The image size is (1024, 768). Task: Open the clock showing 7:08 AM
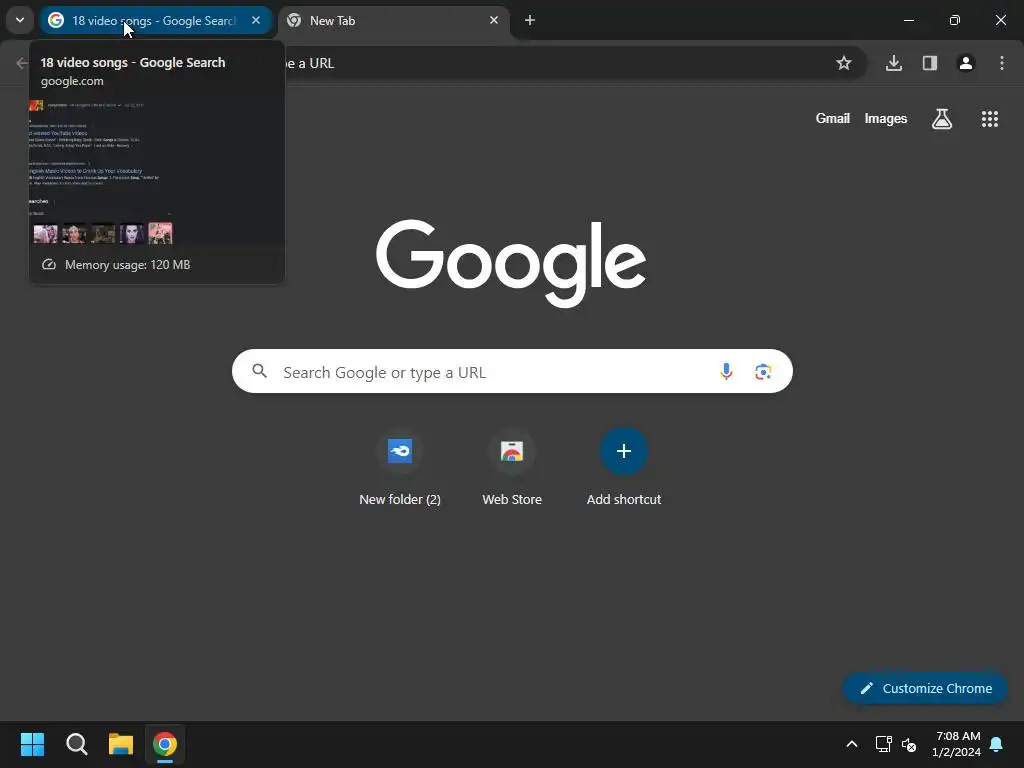(x=956, y=744)
